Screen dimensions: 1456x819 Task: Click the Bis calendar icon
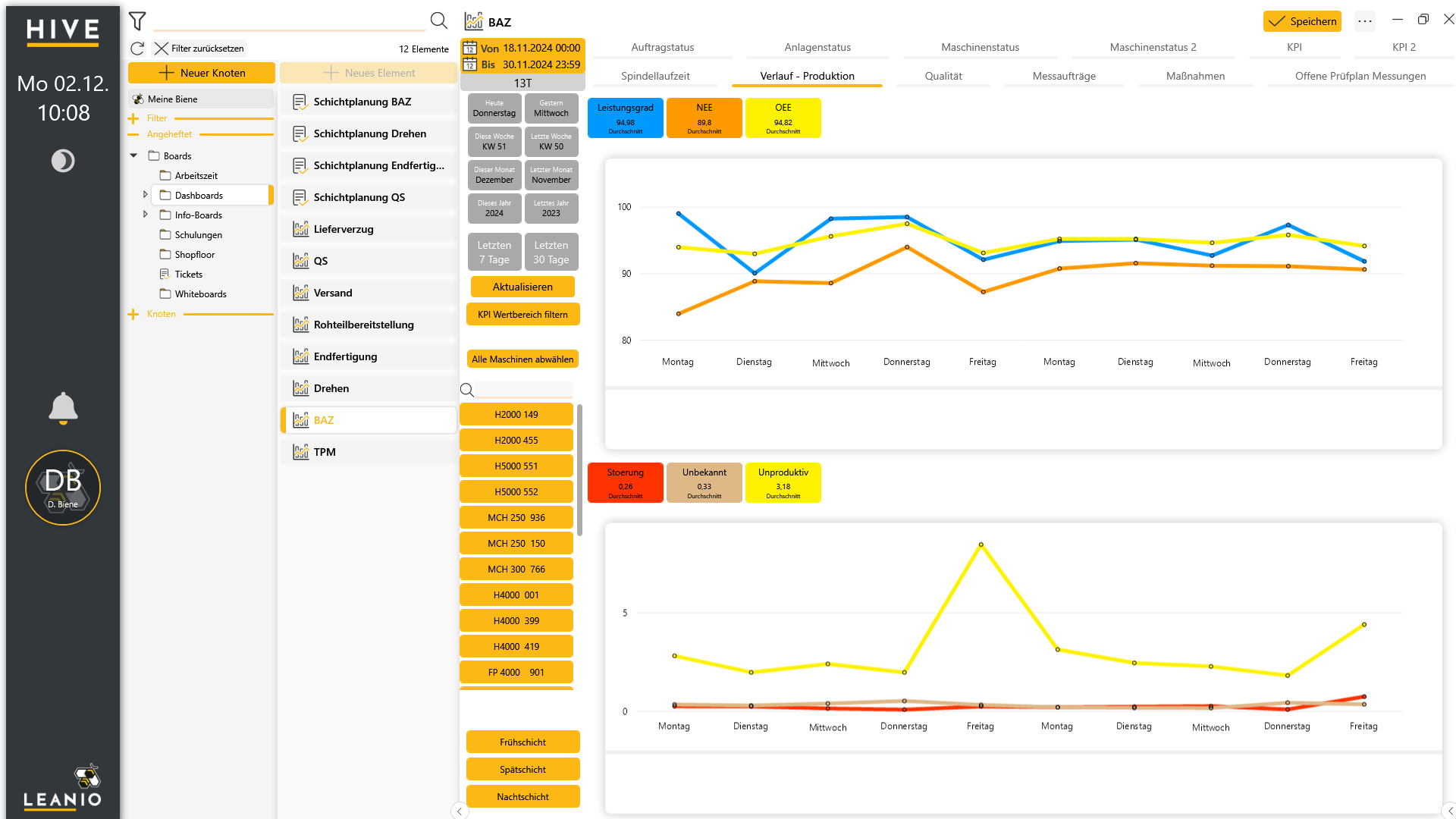(470, 64)
